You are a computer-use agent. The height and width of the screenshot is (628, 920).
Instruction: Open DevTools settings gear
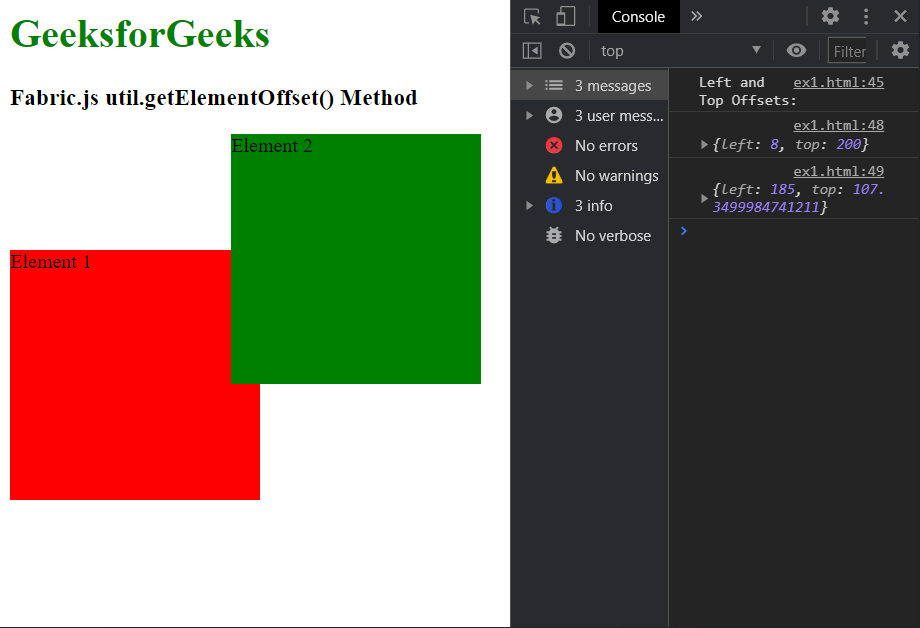(830, 16)
